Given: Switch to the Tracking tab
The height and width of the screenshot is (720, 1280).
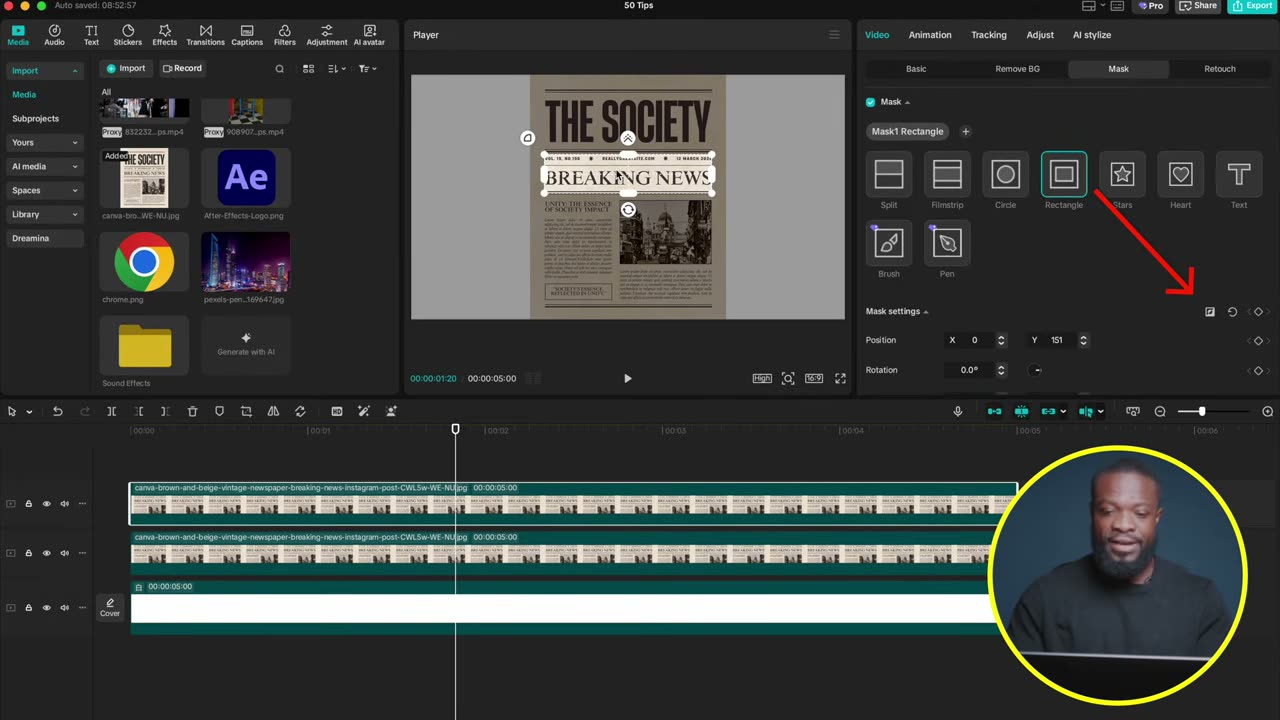Looking at the screenshot, I should click(989, 35).
